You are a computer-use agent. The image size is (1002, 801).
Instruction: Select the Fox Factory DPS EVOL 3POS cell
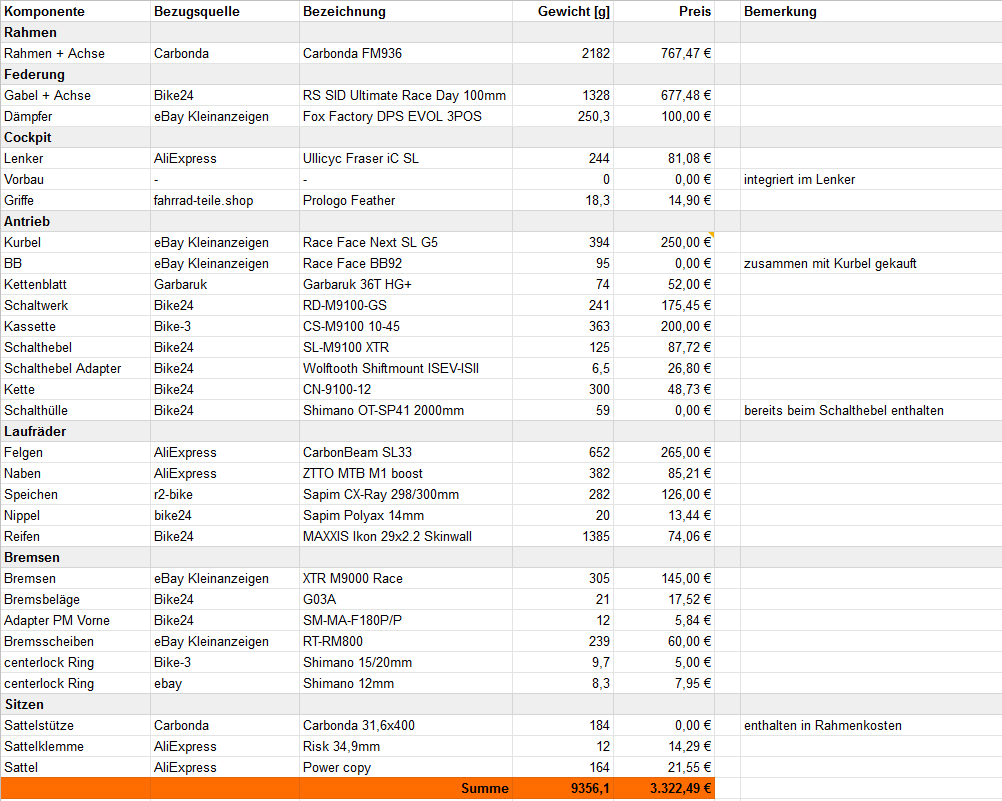[x=406, y=116]
